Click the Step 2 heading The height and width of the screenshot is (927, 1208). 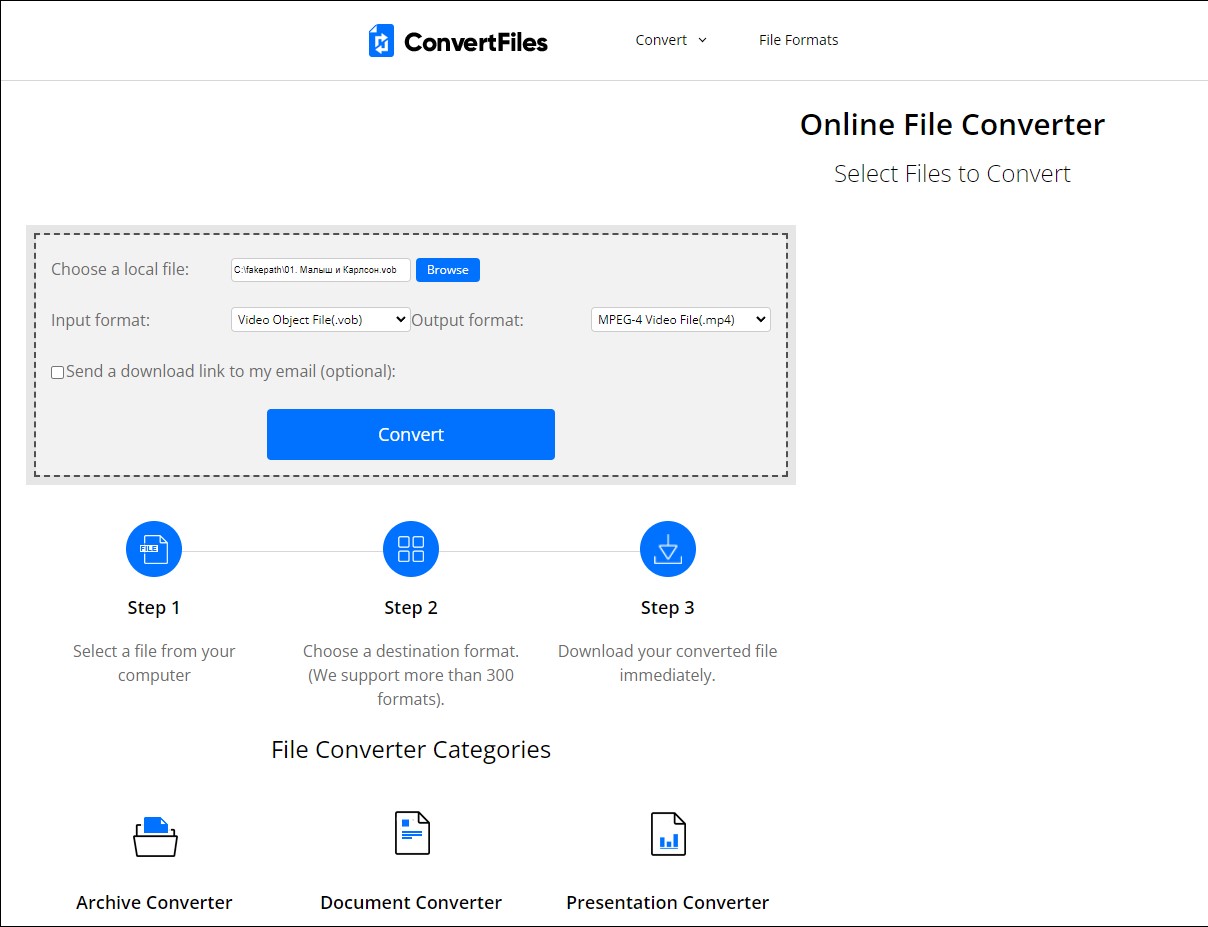pyautogui.click(x=411, y=608)
